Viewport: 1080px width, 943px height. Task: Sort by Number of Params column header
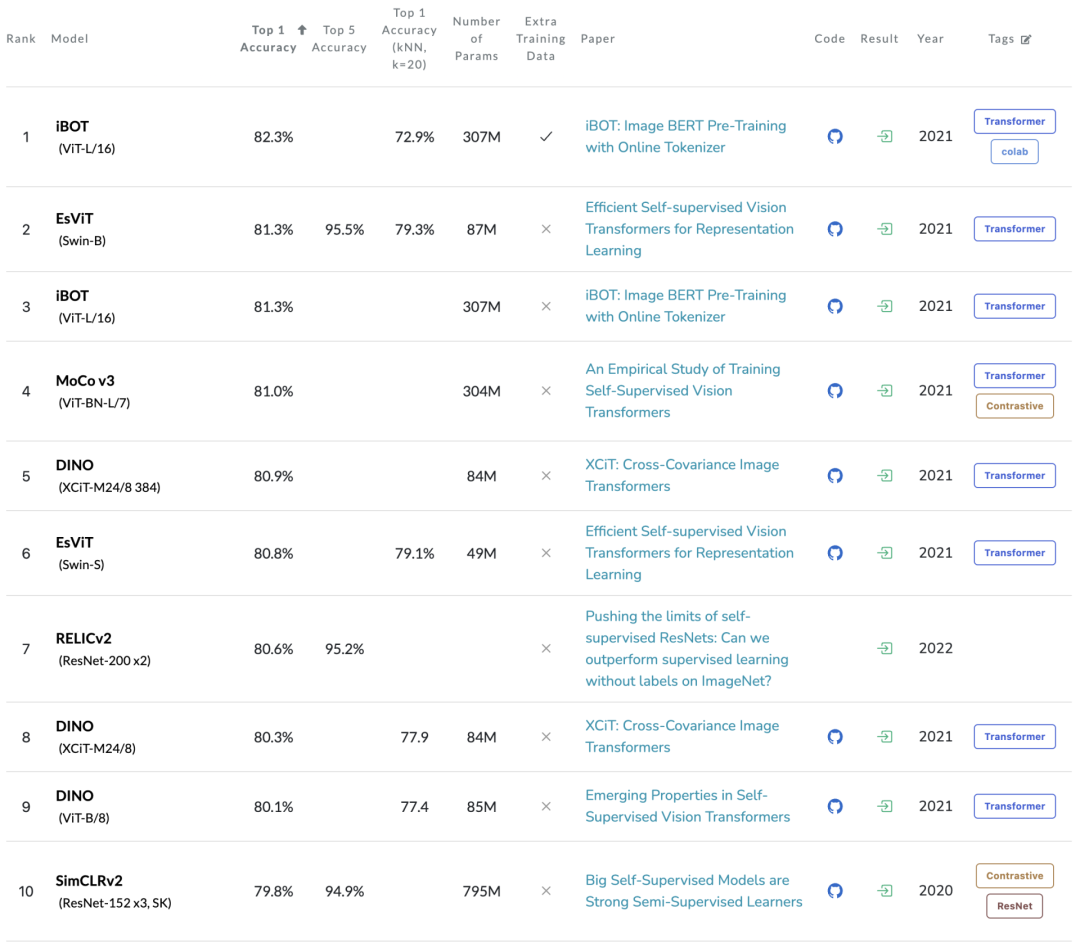[476, 39]
